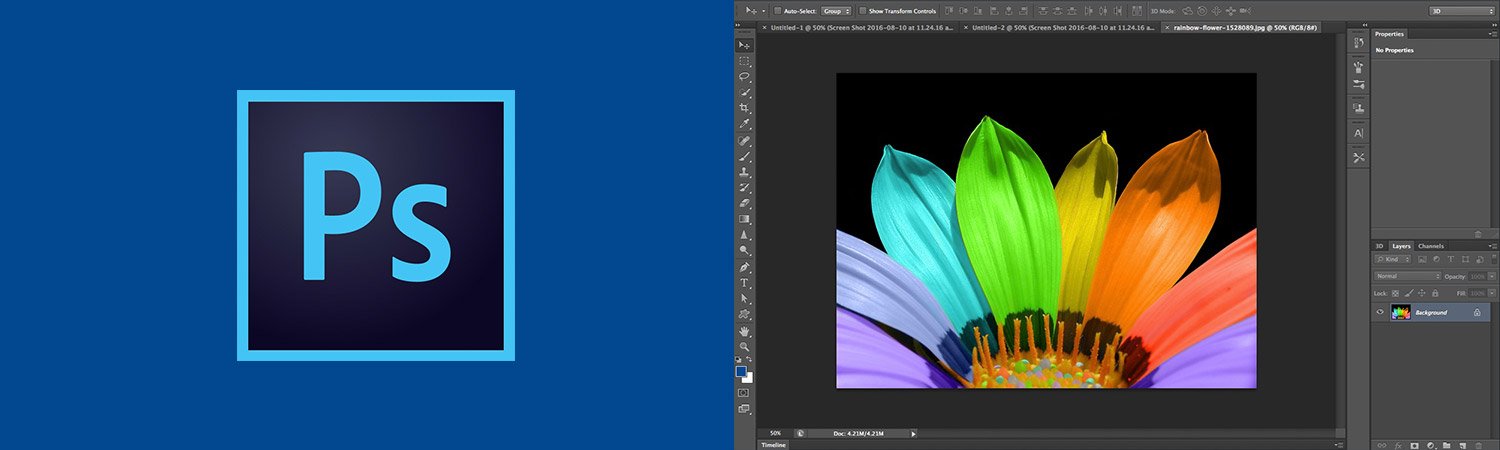1500x450 pixels.
Task: Click the Background layer thumbnail
Action: click(1400, 312)
